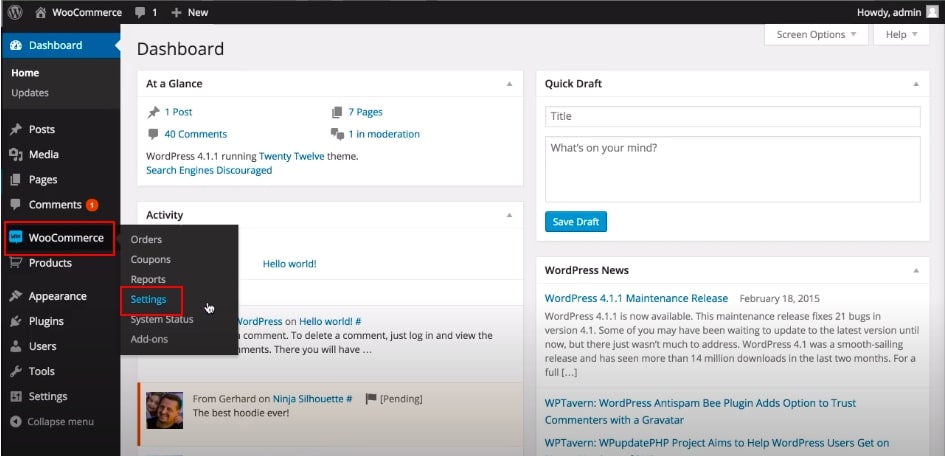The image size is (945, 456).
Task: Click the icon beside 1 in moderation
Action: pos(337,134)
